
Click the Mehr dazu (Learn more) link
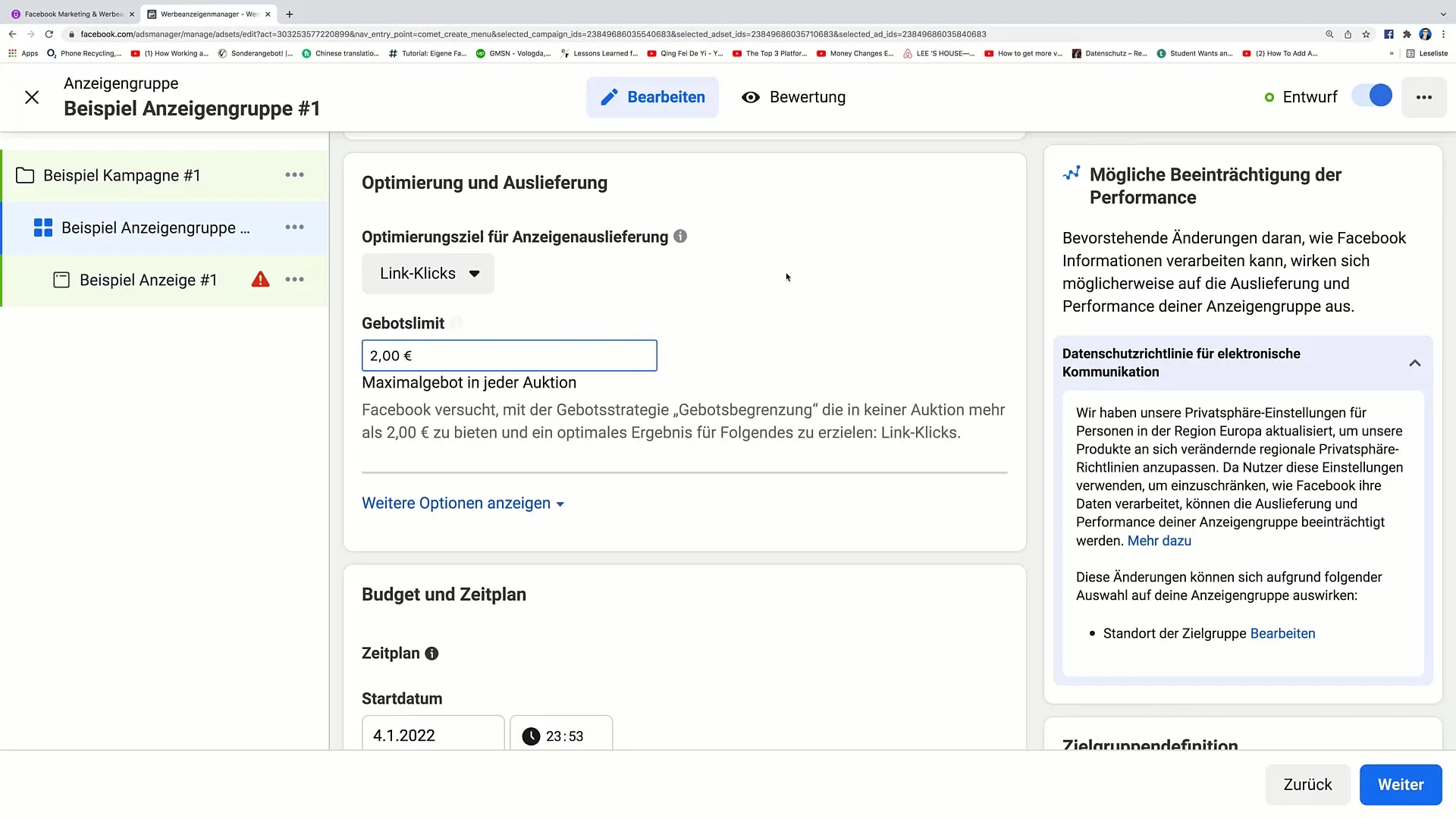pyautogui.click(x=1159, y=540)
